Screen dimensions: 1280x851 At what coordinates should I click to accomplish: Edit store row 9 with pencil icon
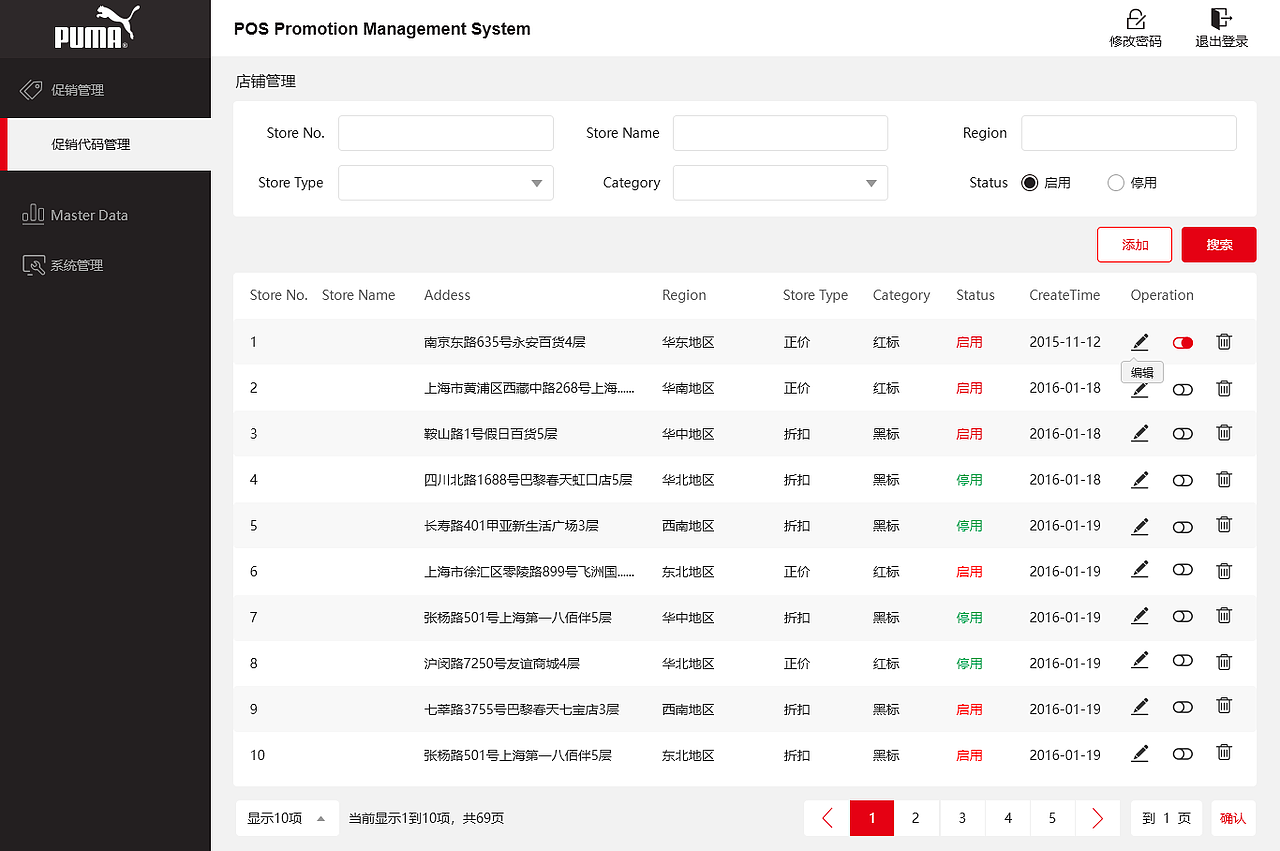(x=1140, y=706)
